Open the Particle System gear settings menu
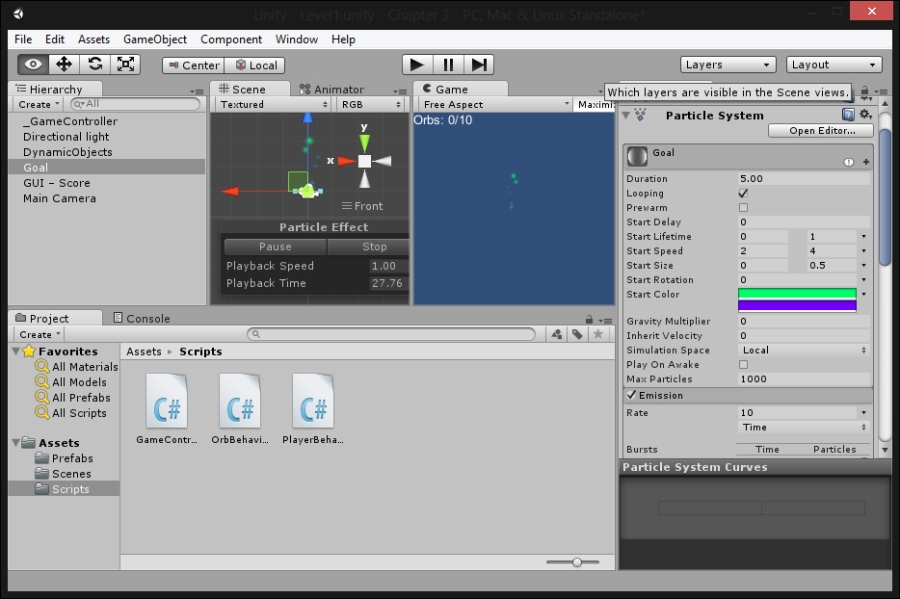Viewport: 900px width, 599px height. [865, 115]
